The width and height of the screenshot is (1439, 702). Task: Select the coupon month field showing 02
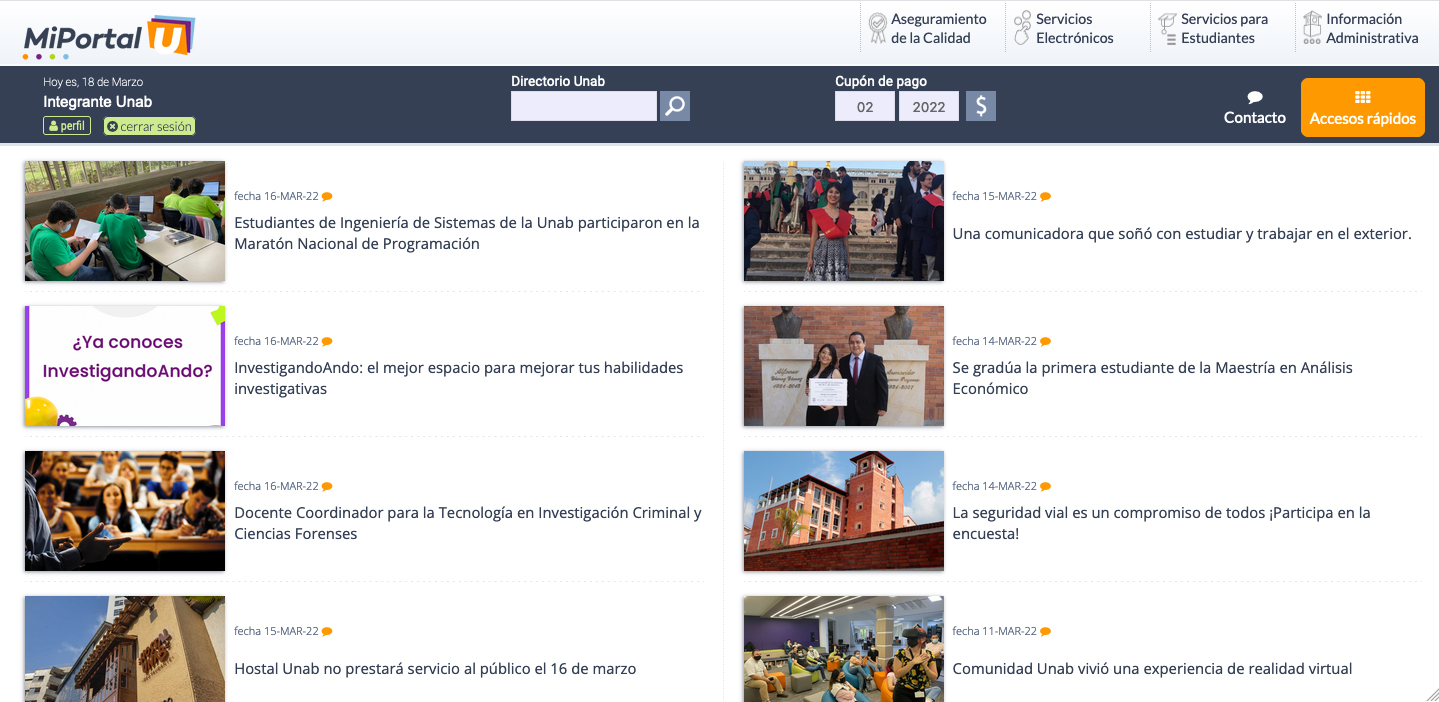point(865,107)
